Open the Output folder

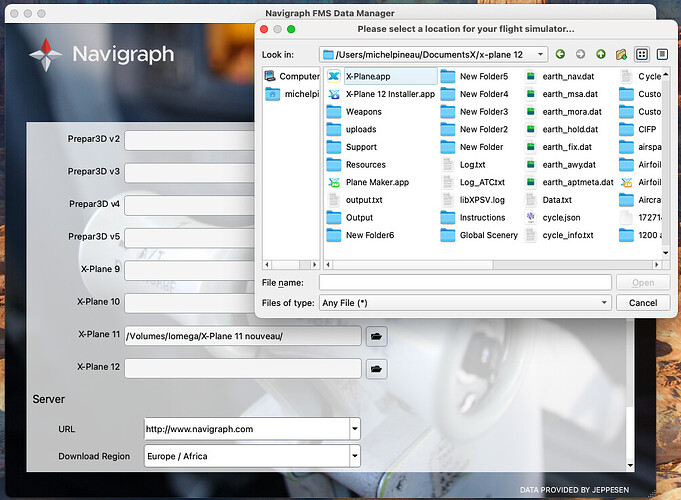pyautogui.click(x=350, y=217)
